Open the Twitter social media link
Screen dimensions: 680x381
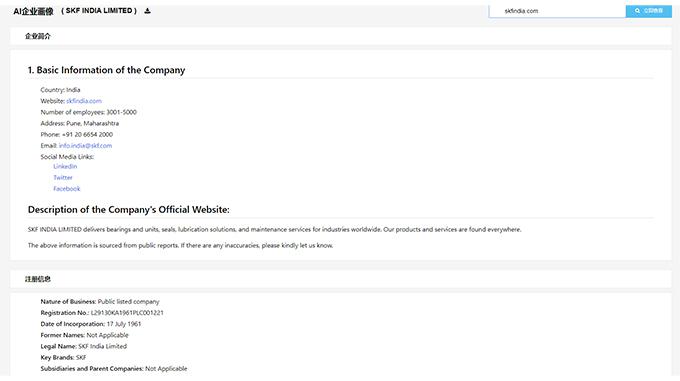(x=63, y=178)
